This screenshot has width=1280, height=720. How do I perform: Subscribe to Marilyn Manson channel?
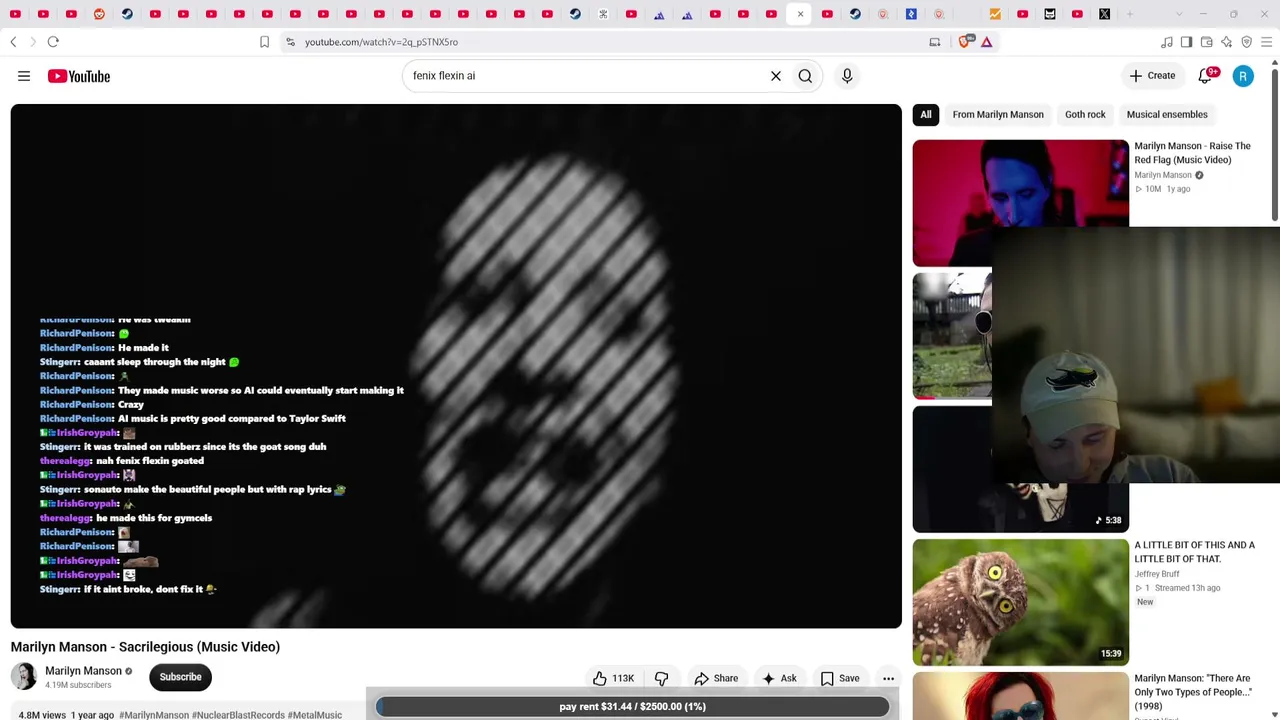[x=180, y=677]
